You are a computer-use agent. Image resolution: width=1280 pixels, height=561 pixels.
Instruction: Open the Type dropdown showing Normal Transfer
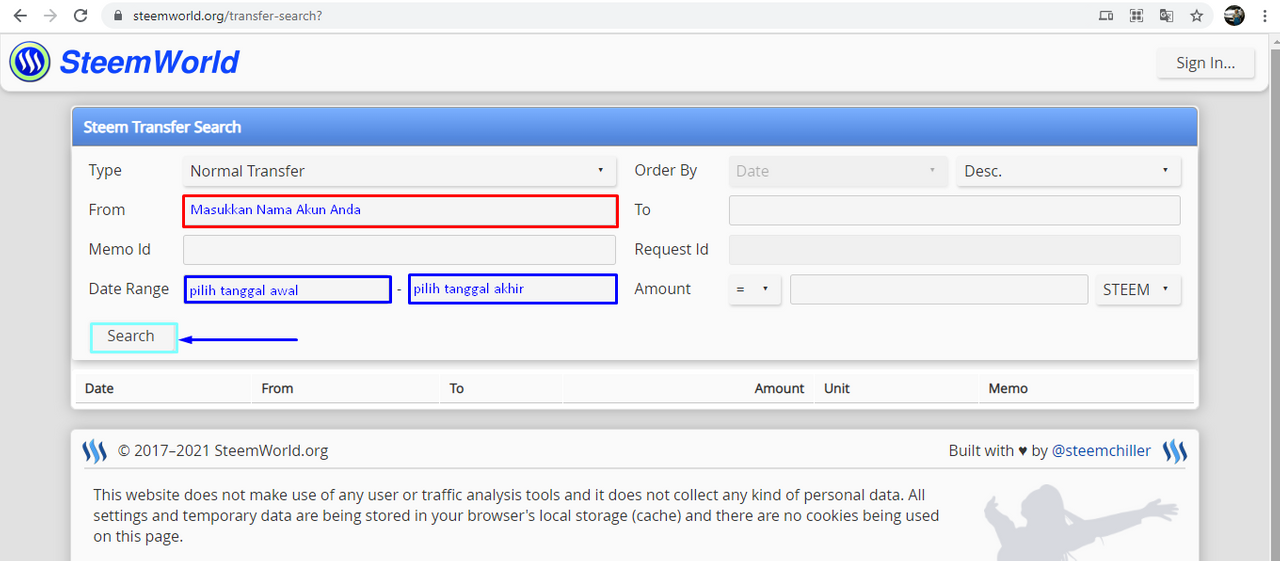coord(399,171)
